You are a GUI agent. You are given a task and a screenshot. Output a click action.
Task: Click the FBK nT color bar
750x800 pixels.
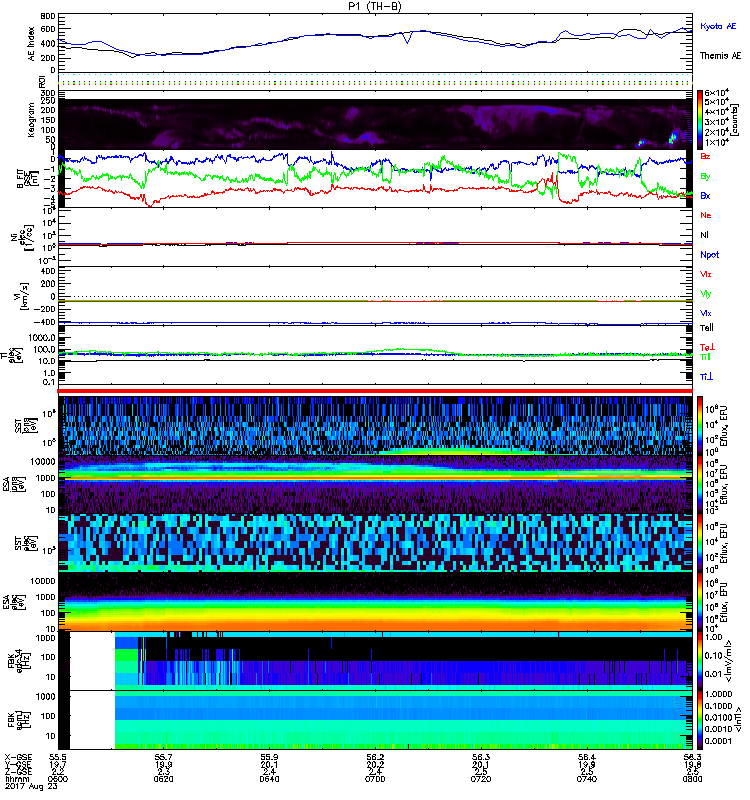pyautogui.click(x=700, y=720)
